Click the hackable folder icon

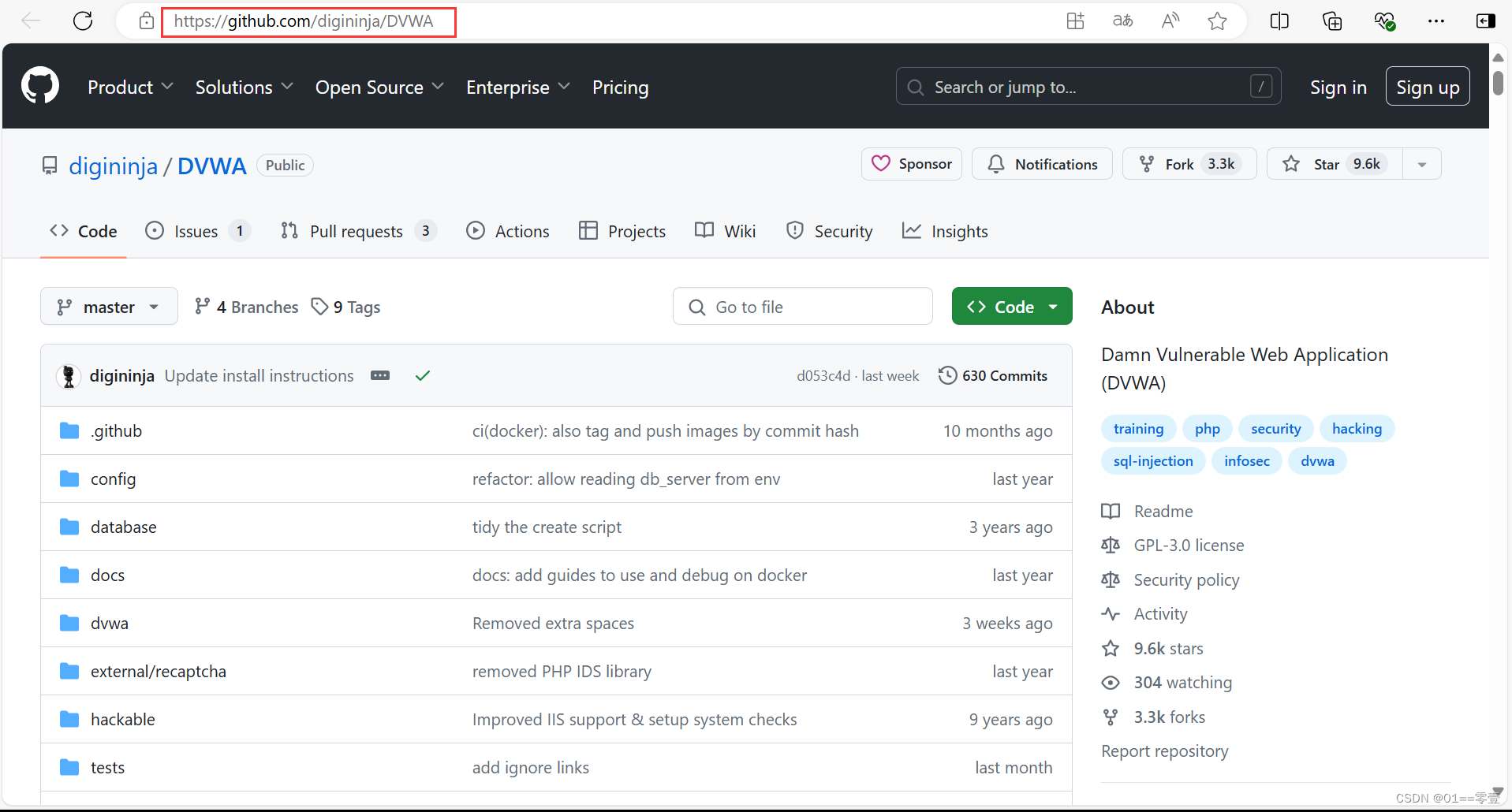coord(69,719)
